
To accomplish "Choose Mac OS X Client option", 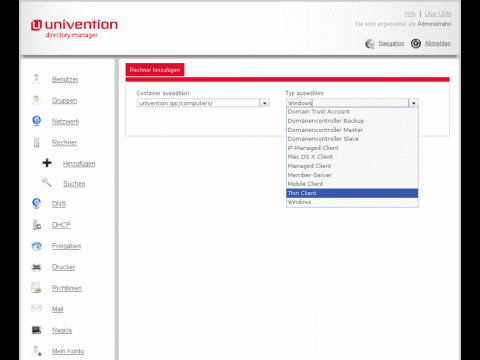I will click(352, 157).
